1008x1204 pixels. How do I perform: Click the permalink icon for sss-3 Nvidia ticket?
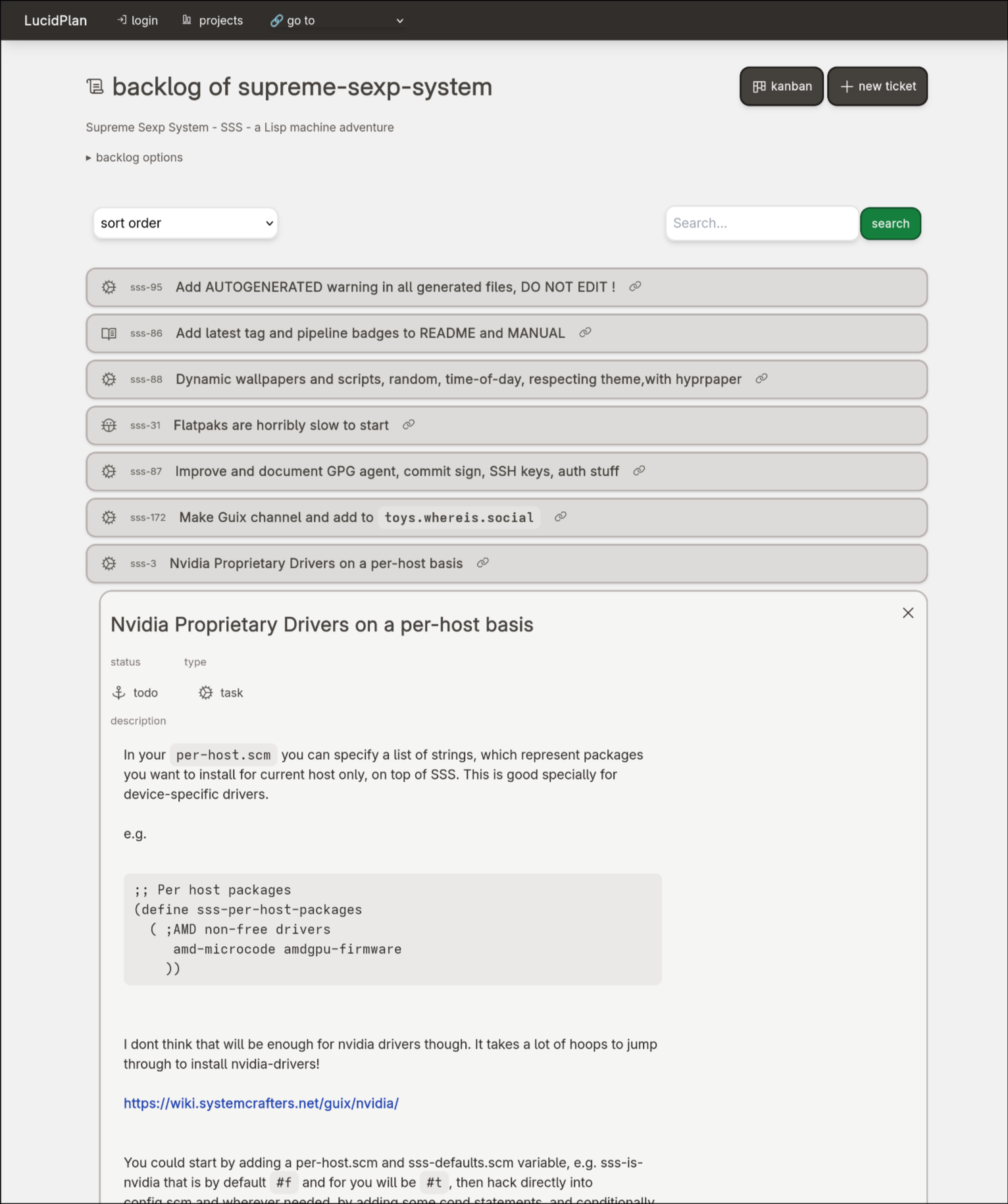coord(483,563)
